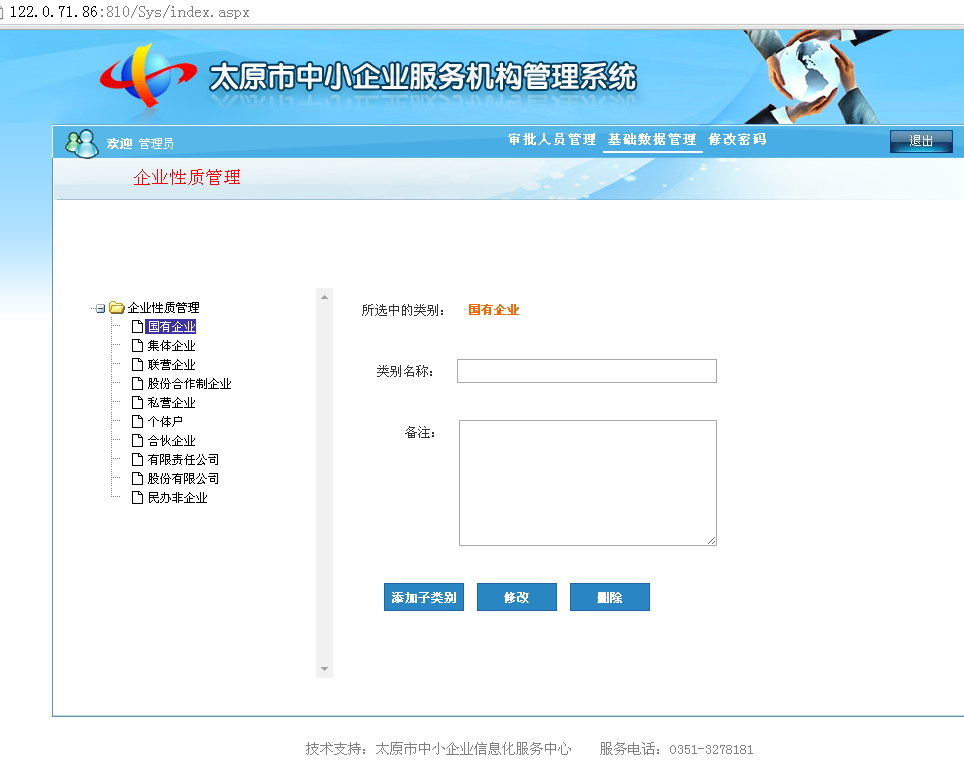Image resolution: width=964 pixels, height=772 pixels.
Task: Click the 企业性质管理 folder icon
Action: (117, 307)
